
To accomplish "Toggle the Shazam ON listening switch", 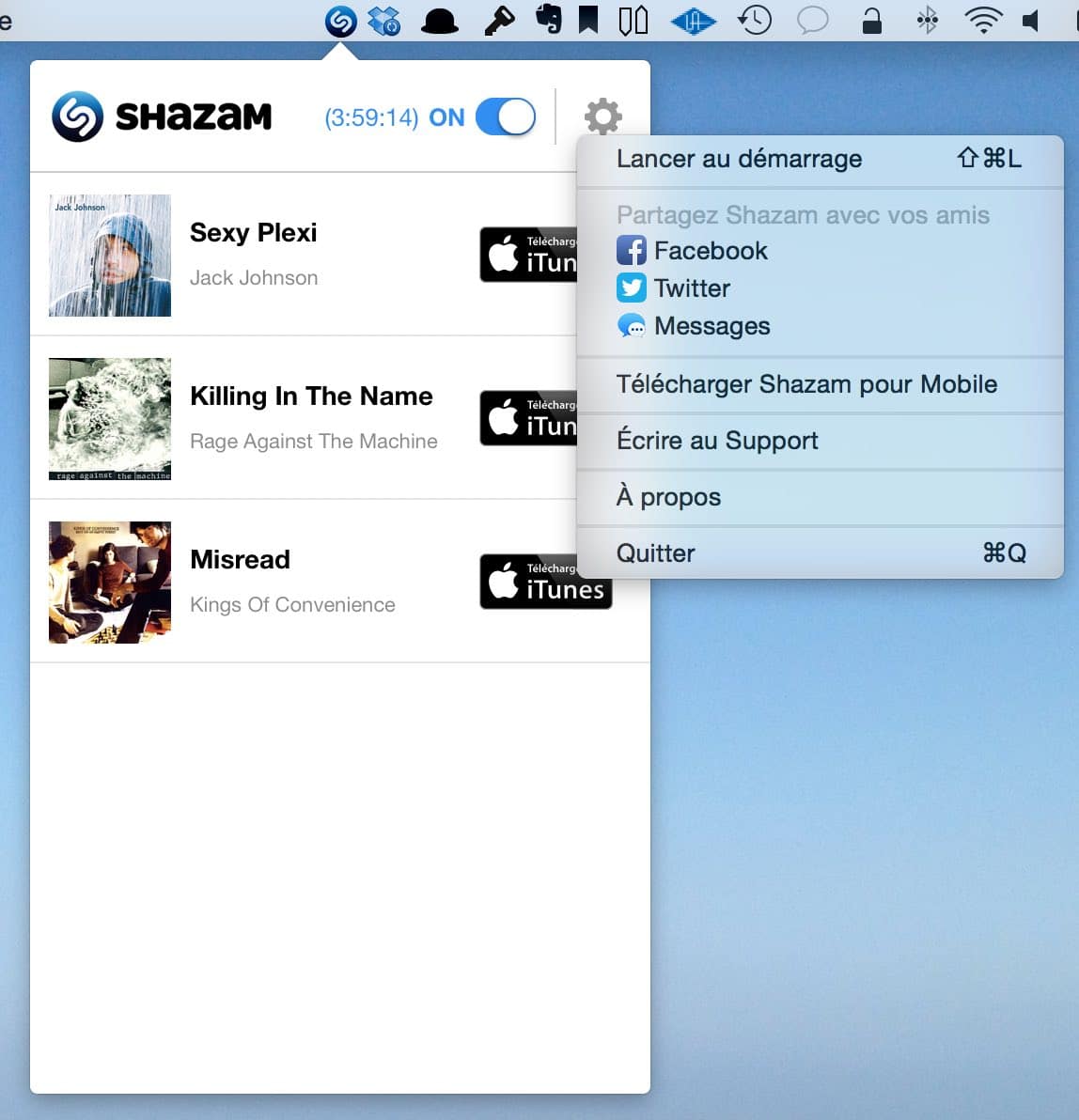I will click(506, 117).
